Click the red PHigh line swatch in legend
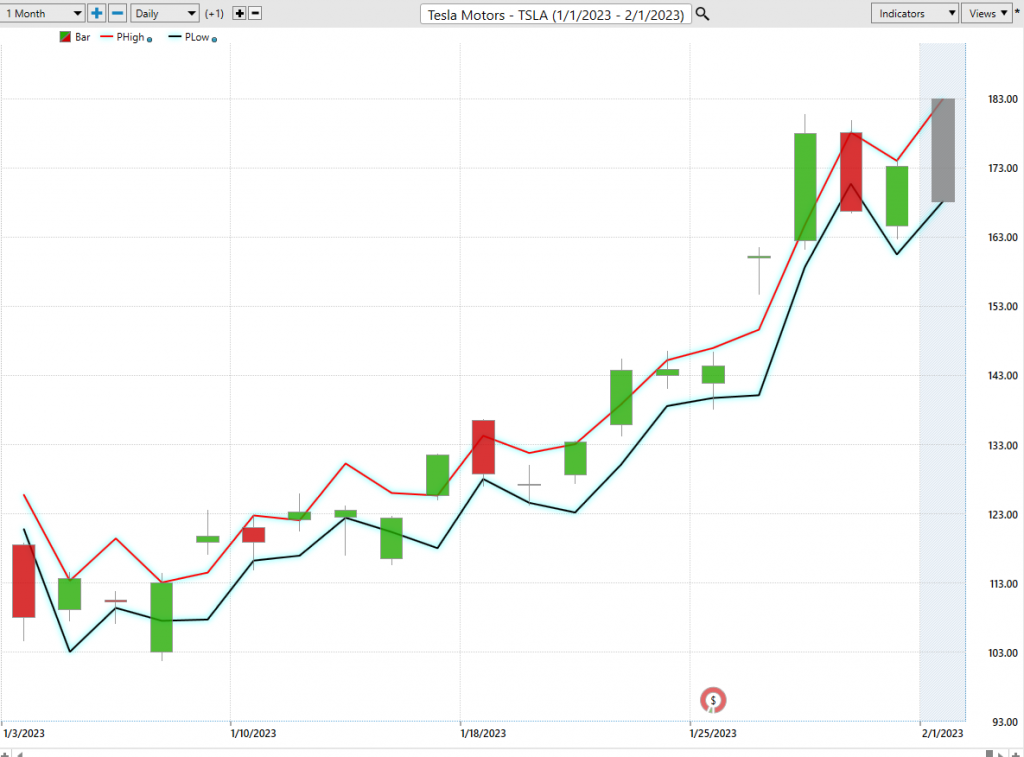1024x757 pixels. point(106,37)
